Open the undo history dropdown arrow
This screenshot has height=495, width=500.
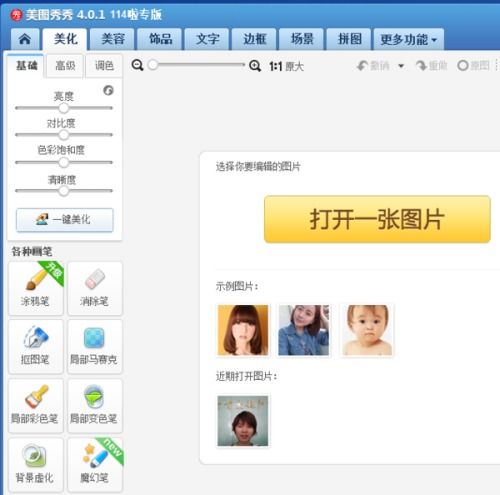(401, 66)
